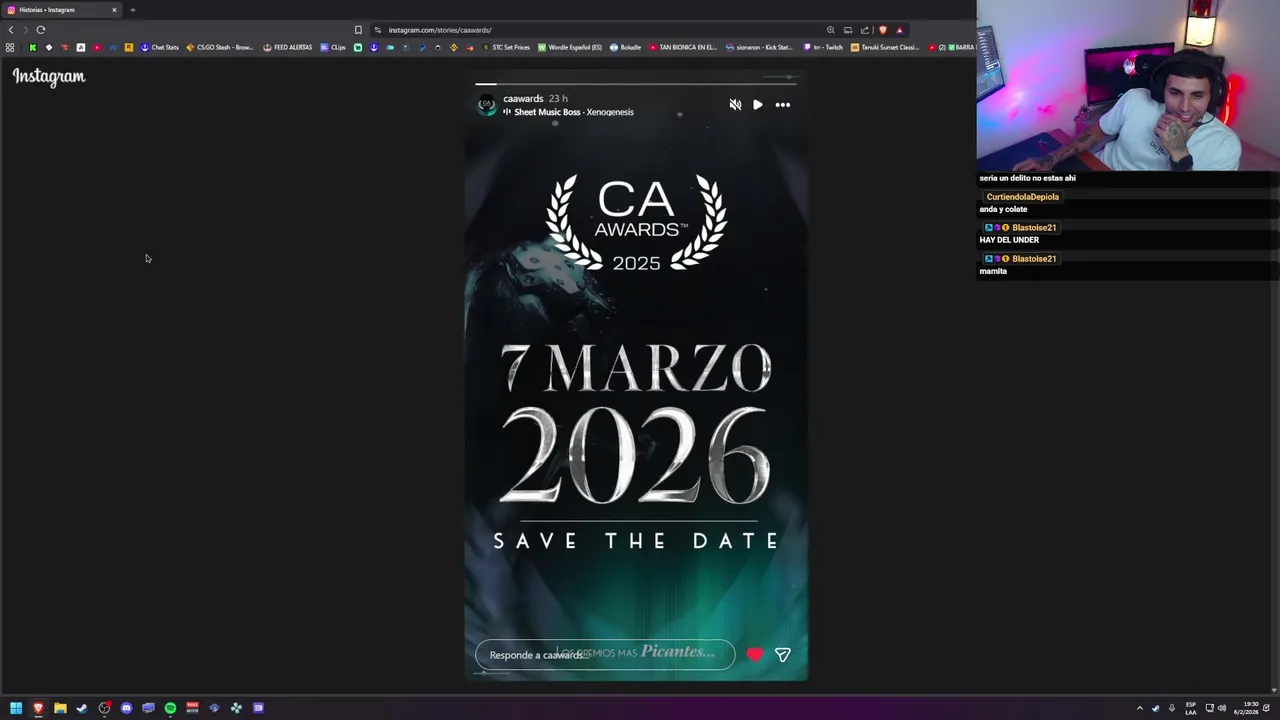
Task: Open OBS Studio from the taskbar
Action: 104,708
